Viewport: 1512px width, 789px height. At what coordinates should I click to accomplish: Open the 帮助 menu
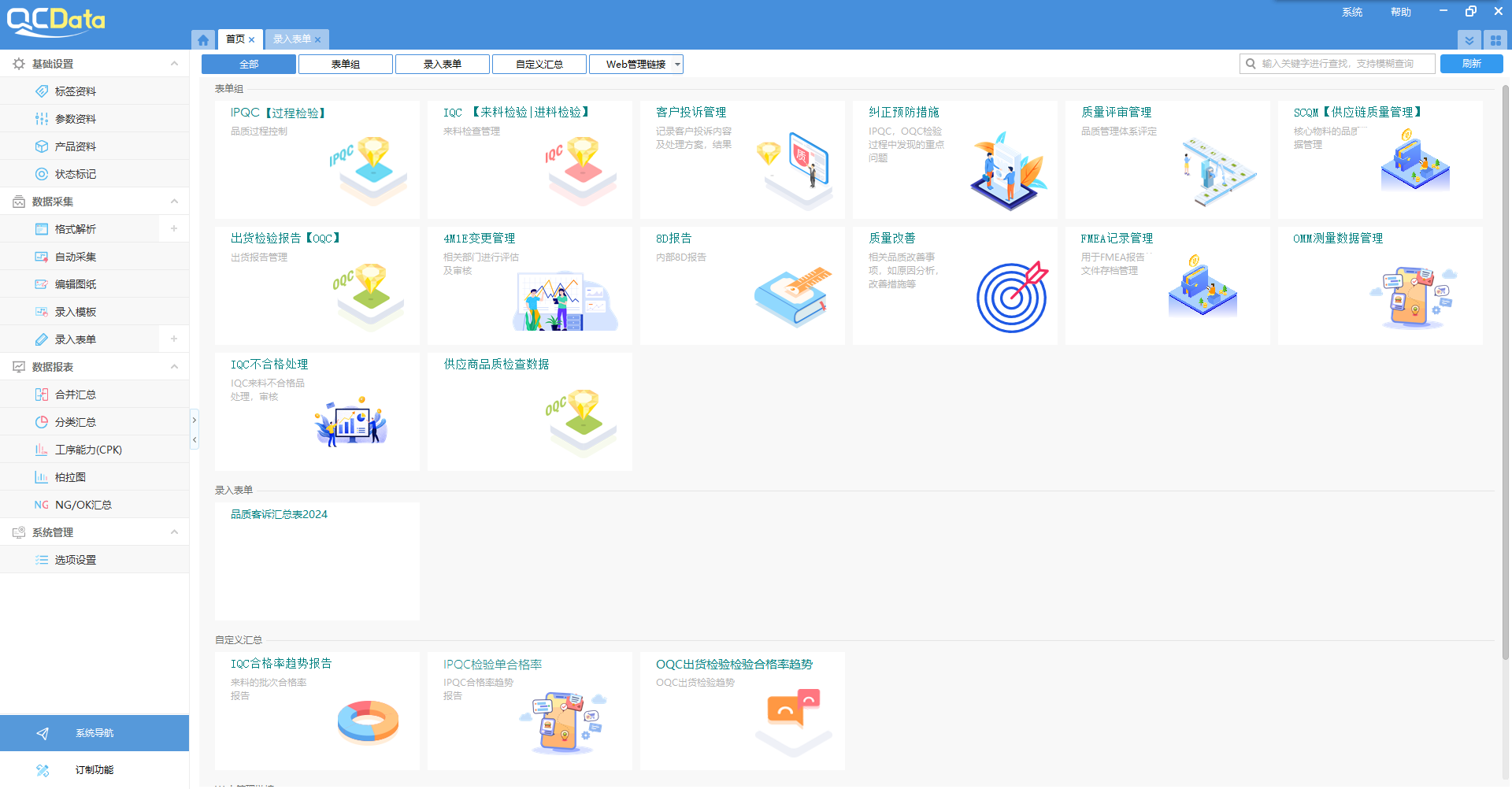pyautogui.click(x=1401, y=12)
